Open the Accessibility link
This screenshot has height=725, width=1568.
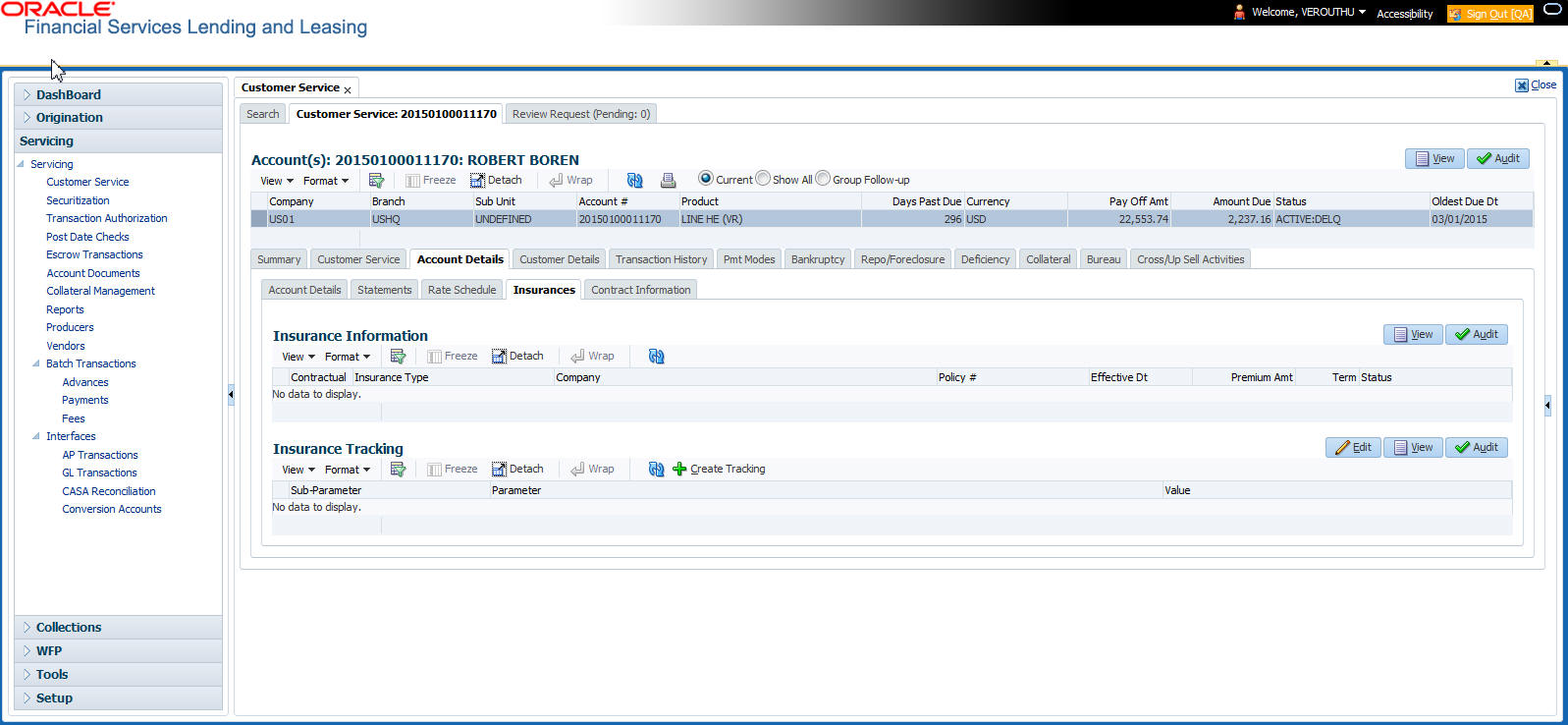[1404, 14]
